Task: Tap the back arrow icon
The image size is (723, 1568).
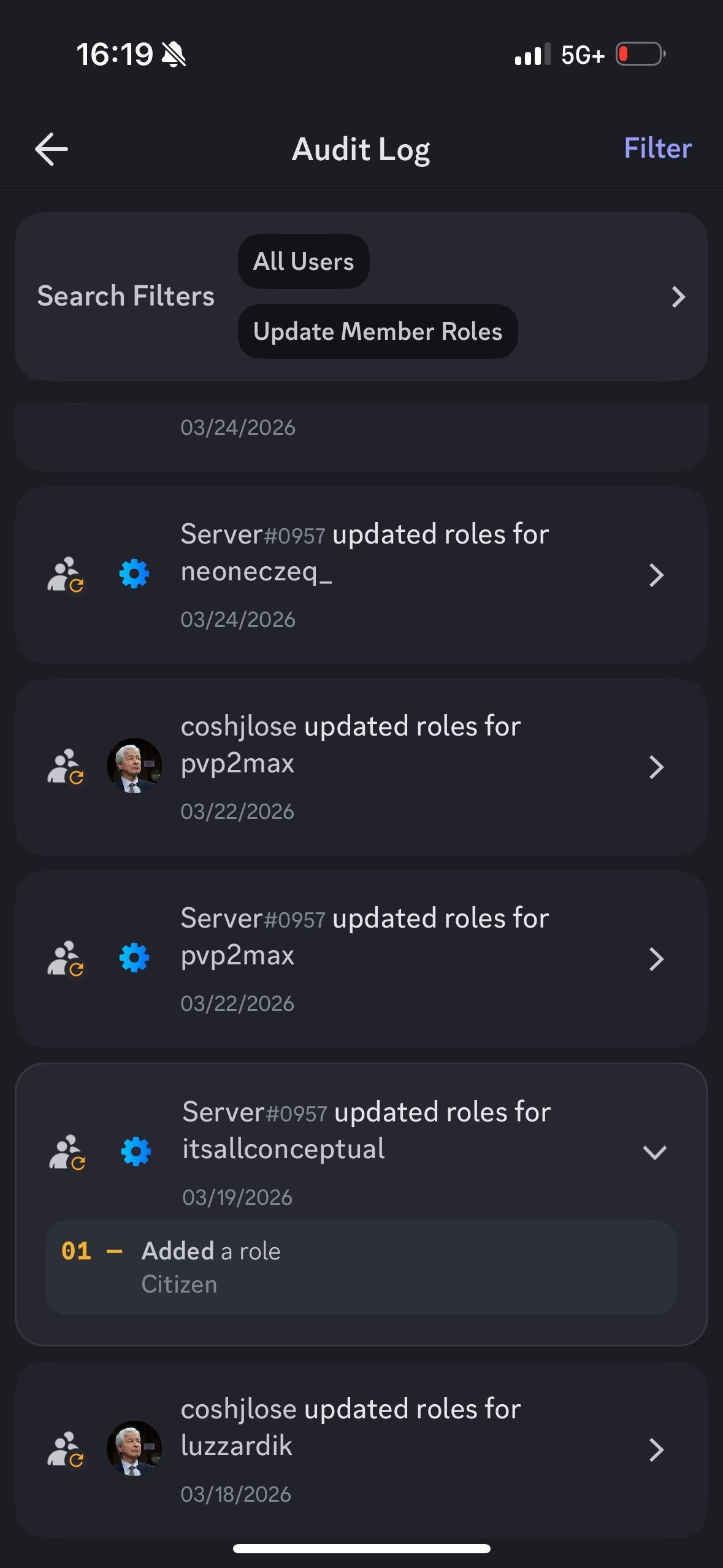Action: point(52,149)
